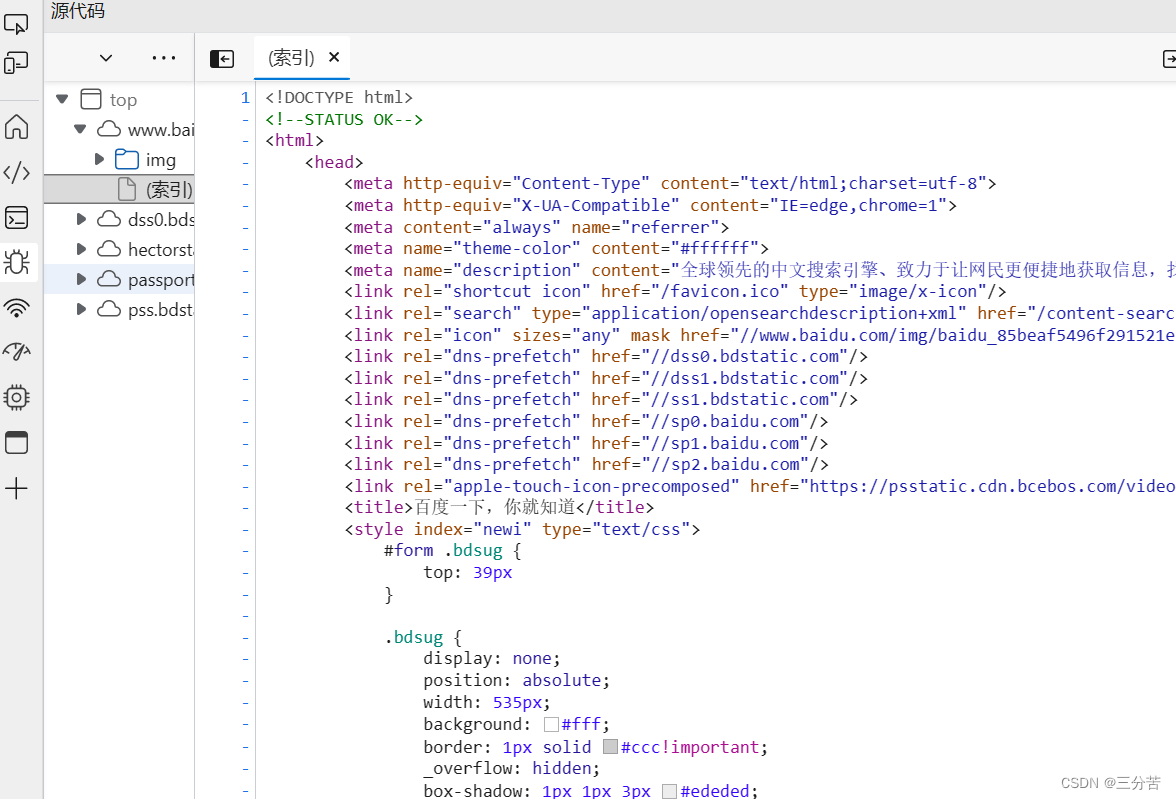The width and height of the screenshot is (1176, 799).
Task: Click the 源代码 panel title
Action: pyautogui.click(x=78, y=11)
